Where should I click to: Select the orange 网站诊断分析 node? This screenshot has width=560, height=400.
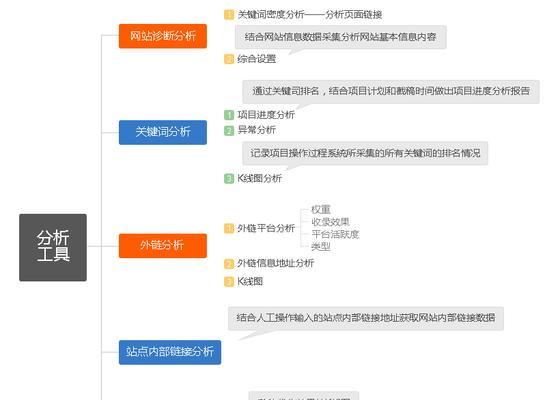point(163,36)
